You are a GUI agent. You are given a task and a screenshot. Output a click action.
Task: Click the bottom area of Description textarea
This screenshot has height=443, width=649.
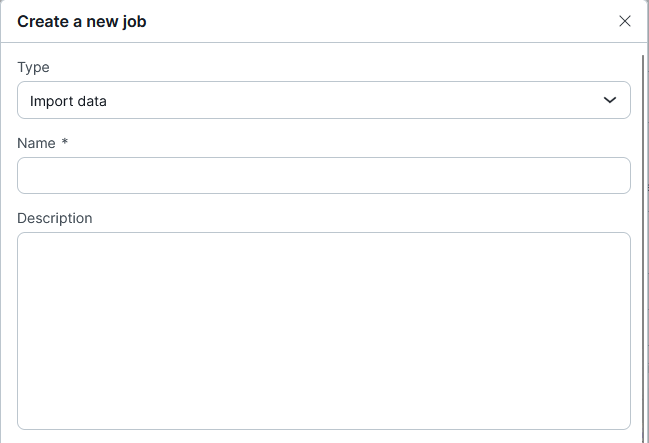point(323,415)
